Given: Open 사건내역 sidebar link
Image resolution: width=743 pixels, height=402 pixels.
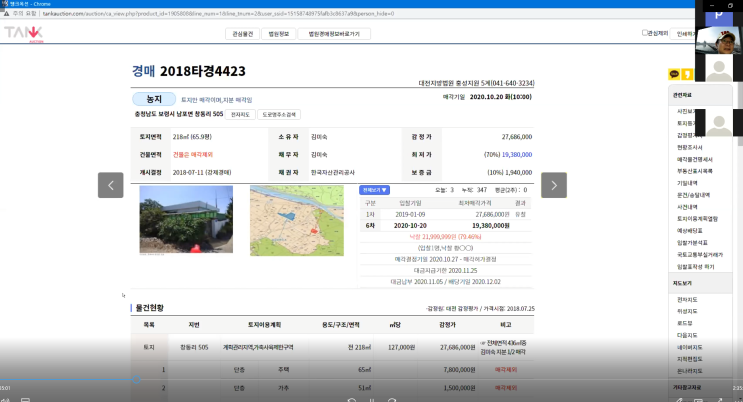Looking at the screenshot, I should tap(687, 207).
